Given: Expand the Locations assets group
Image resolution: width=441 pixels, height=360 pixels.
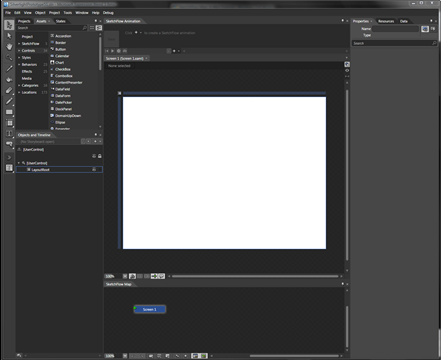Looking at the screenshot, I should (19, 93).
